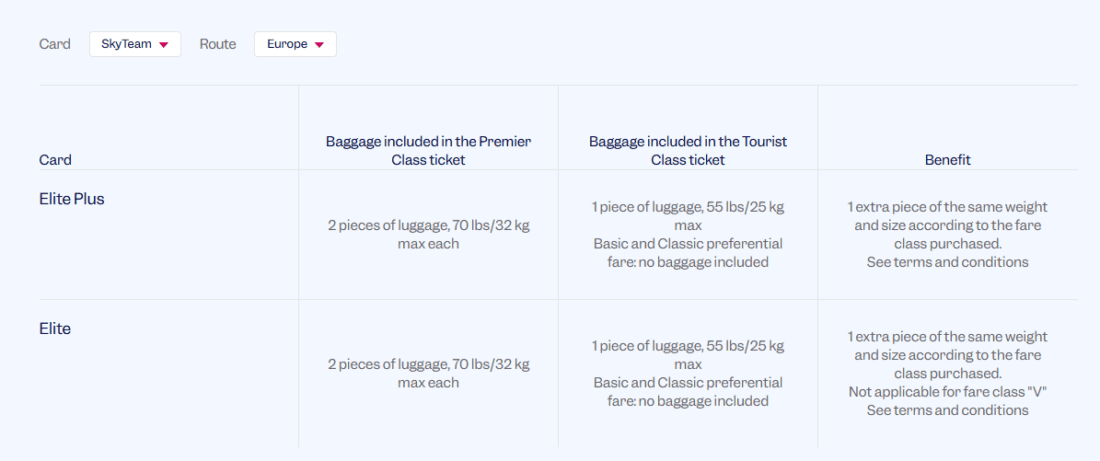Image resolution: width=1100 pixels, height=461 pixels.
Task: Click See terms and conditions for Elite
Action: coord(947,410)
